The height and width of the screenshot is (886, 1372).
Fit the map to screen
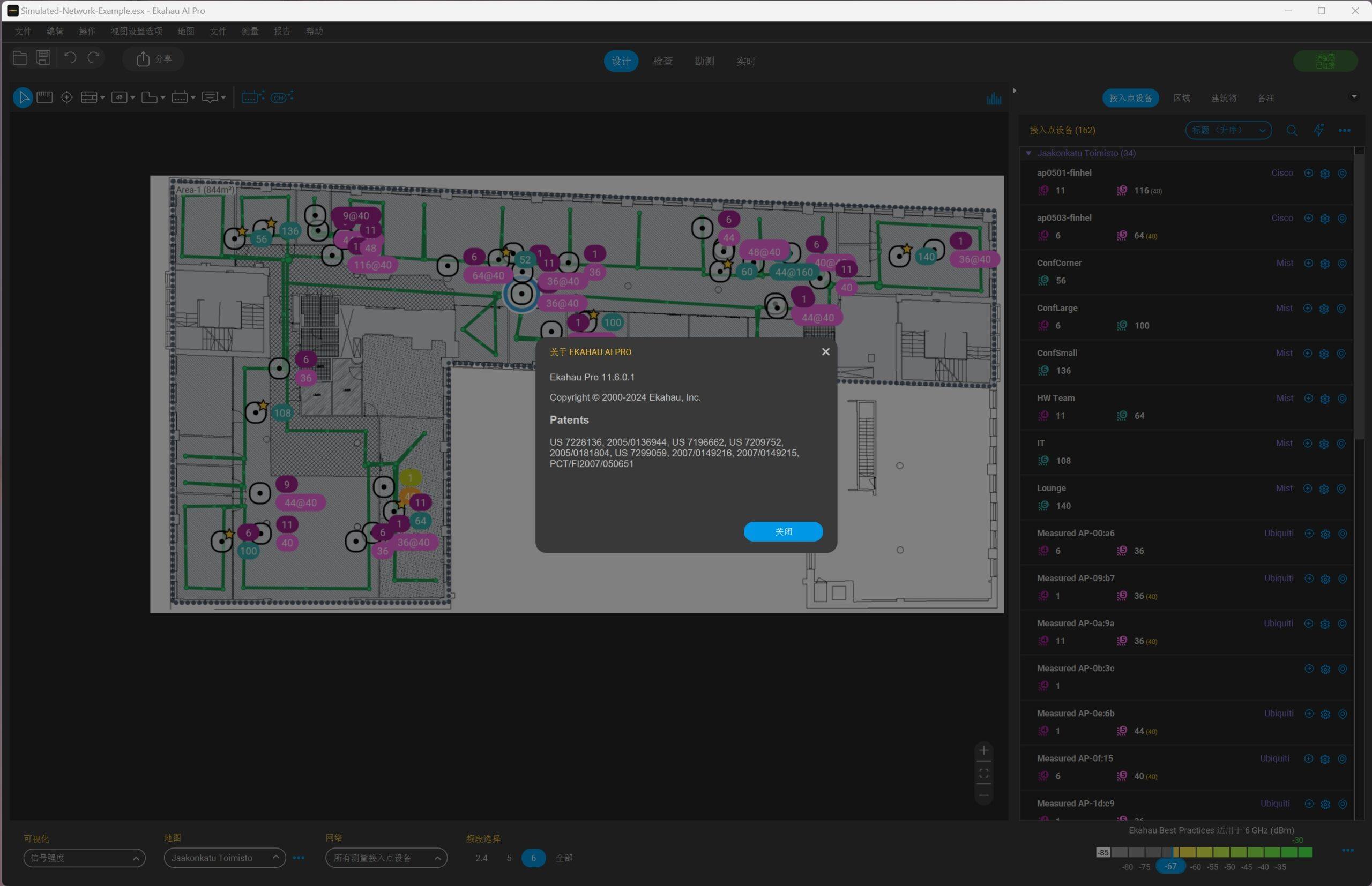[983, 773]
